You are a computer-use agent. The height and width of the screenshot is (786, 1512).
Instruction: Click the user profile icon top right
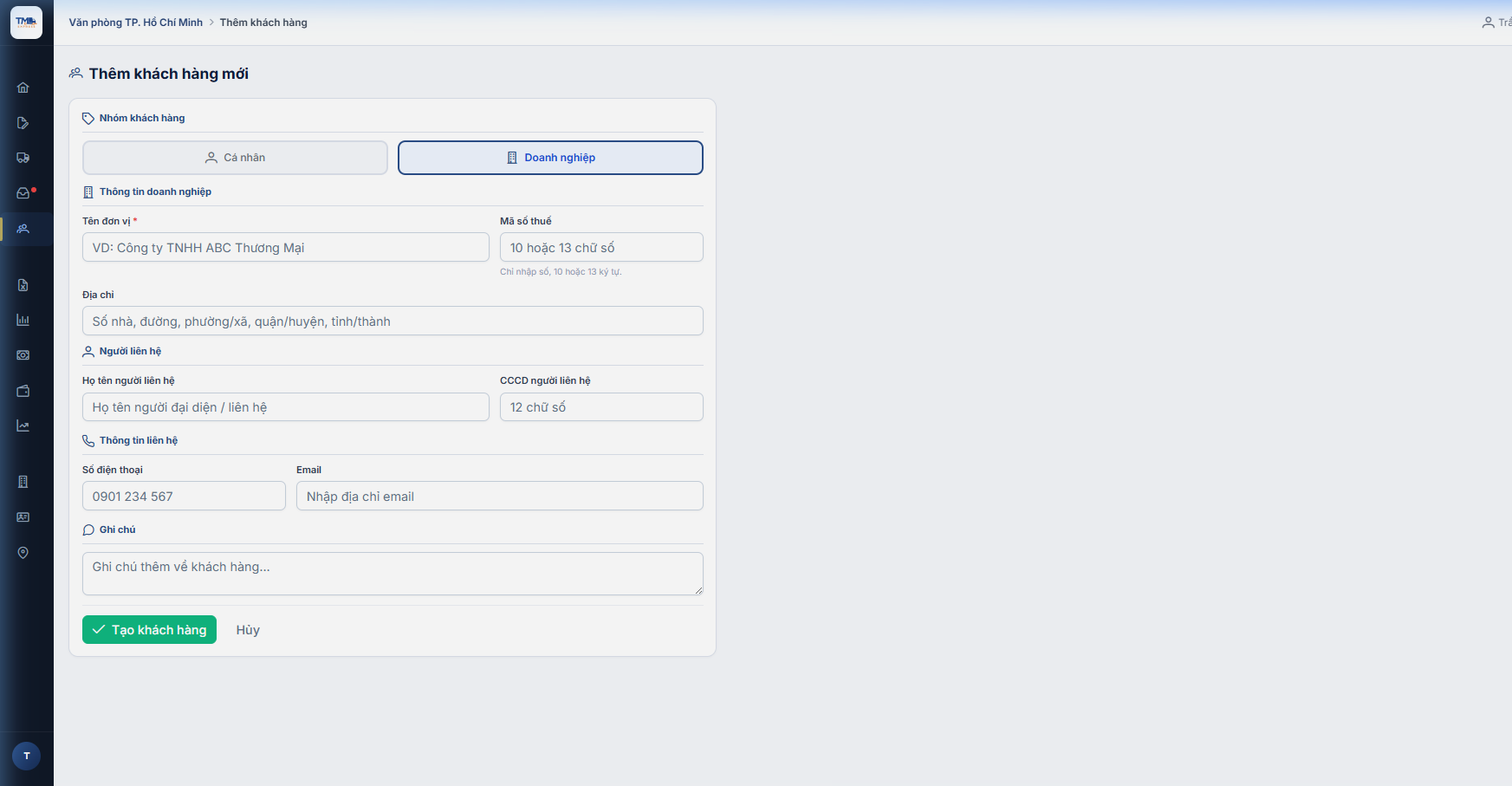click(1488, 23)
